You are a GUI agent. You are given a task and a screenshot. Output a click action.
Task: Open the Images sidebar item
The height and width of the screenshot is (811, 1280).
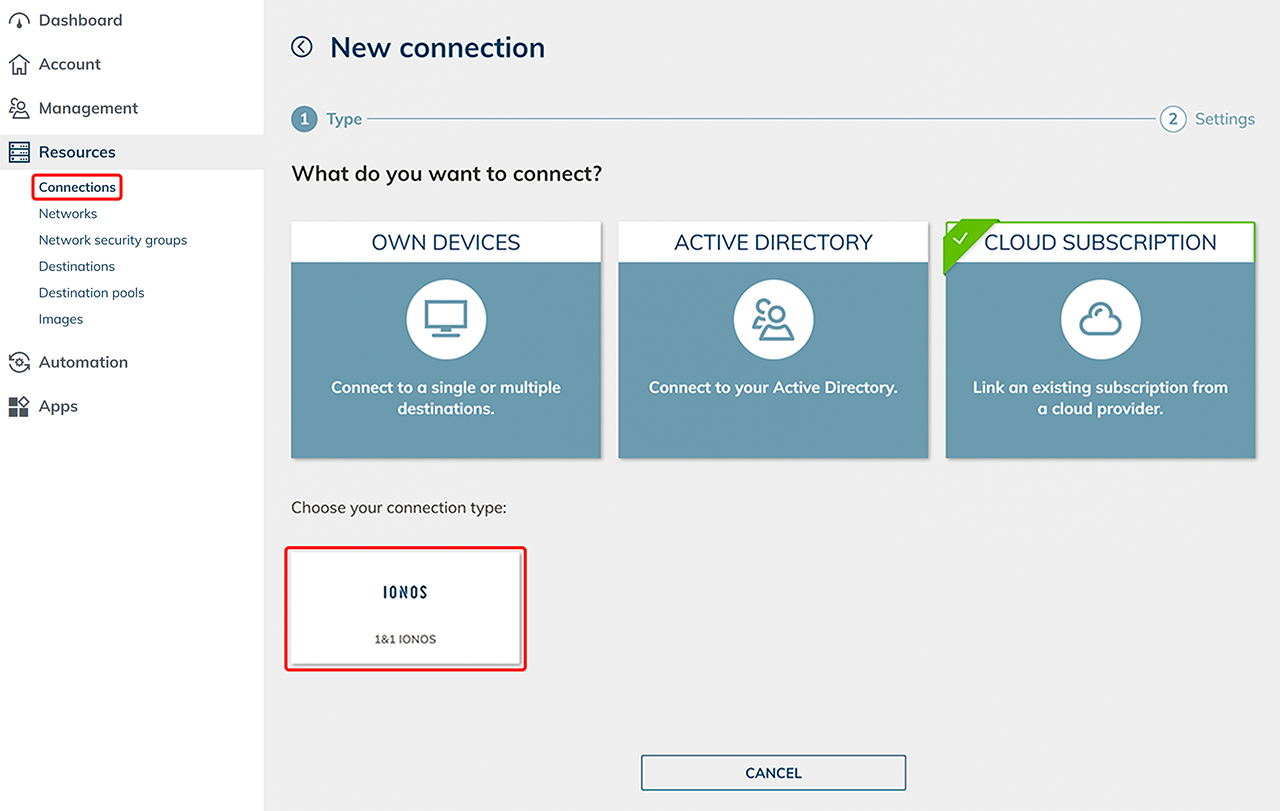[61, 320]
